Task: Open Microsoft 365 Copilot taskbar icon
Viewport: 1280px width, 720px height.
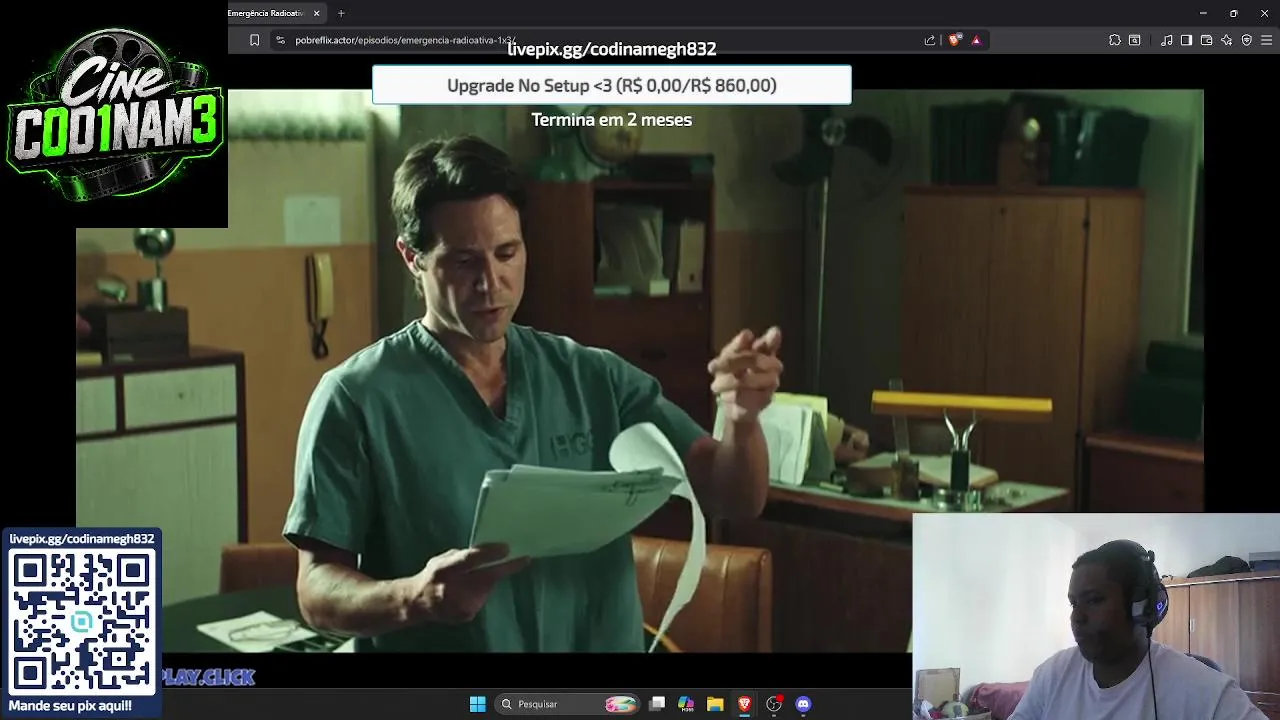Action: pyautogui.click(x=686, y=704)
